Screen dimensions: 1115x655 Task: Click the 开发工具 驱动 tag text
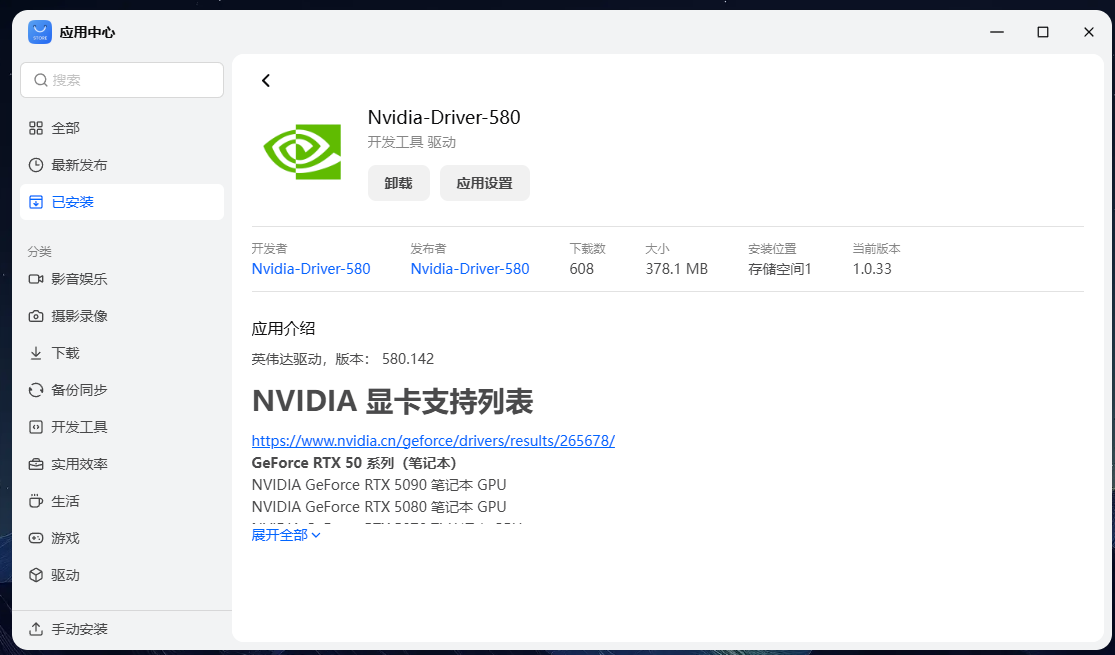pyautogui.click(x=412, y=142)
